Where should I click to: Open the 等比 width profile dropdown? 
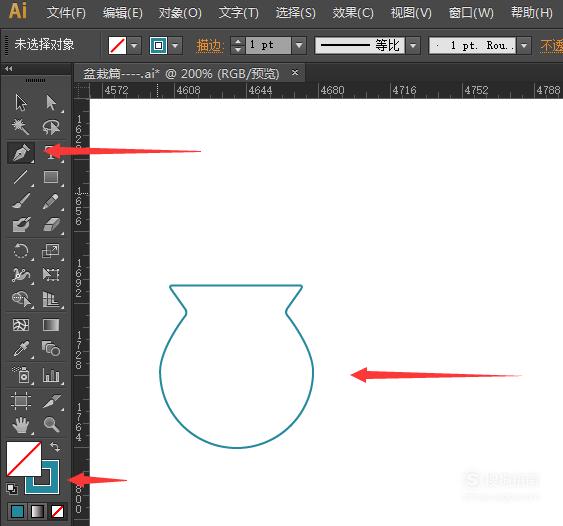pyautogui.click(x=413, y=46)
